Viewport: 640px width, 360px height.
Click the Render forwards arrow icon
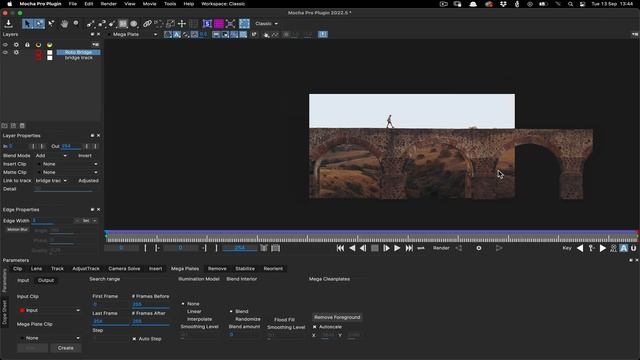[x=499, y=248]
